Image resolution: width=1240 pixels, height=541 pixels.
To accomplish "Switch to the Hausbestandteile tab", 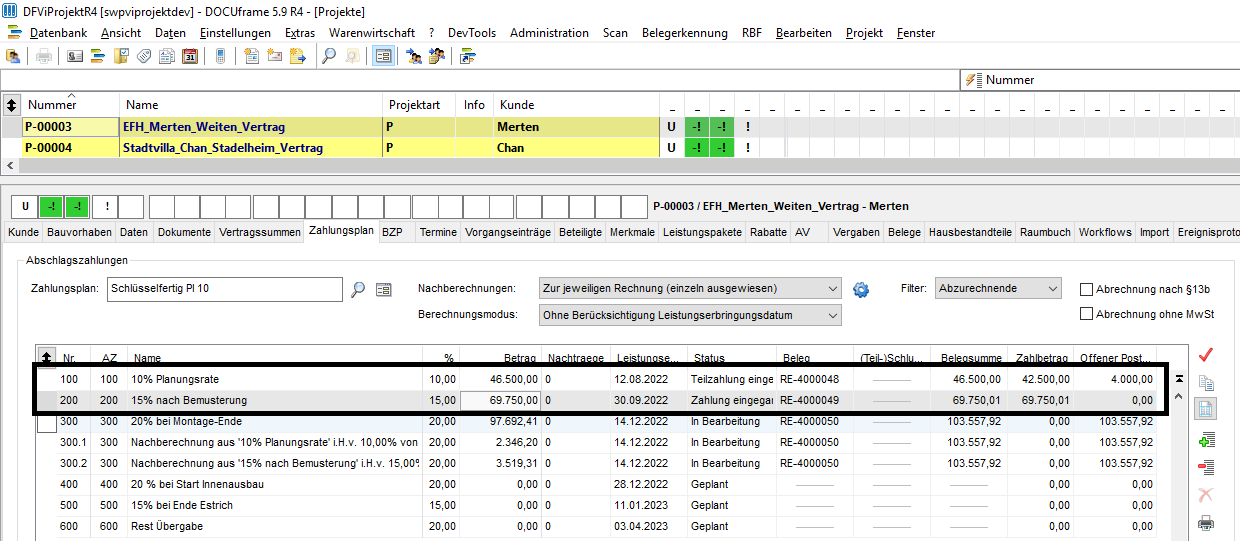I will coord(970,232).
